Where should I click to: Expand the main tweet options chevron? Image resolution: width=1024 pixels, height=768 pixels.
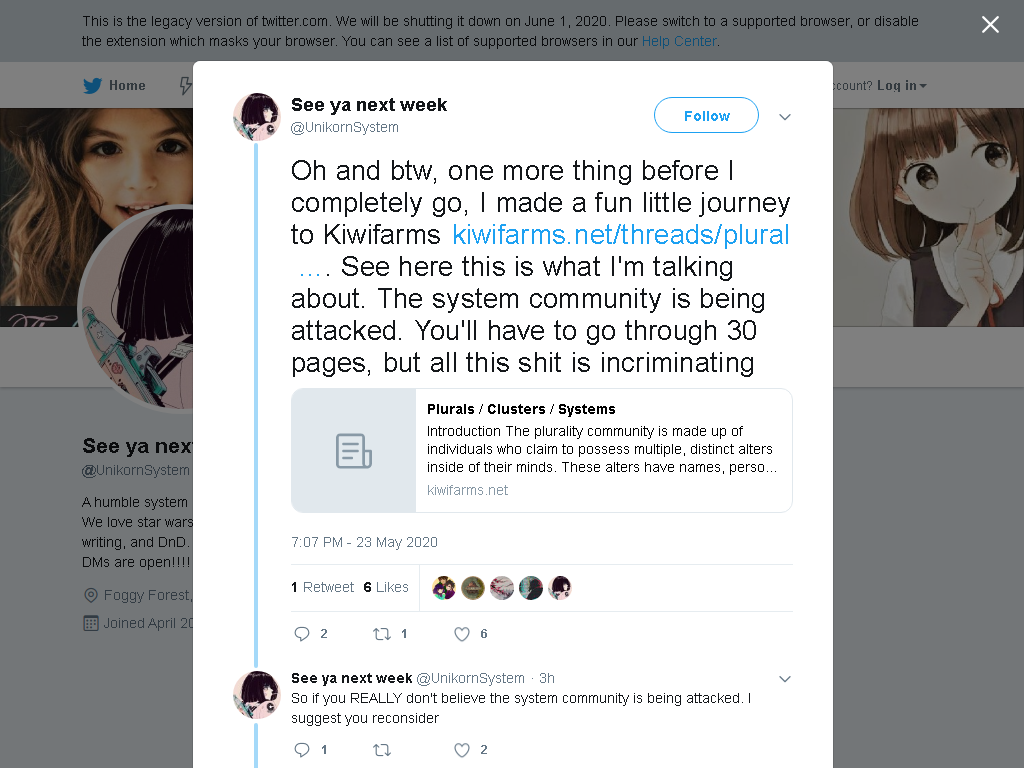(x=785, y=117)
